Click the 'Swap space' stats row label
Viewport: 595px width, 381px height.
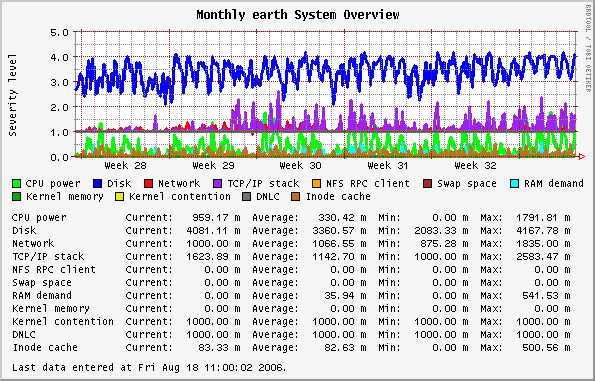[42, 283]
